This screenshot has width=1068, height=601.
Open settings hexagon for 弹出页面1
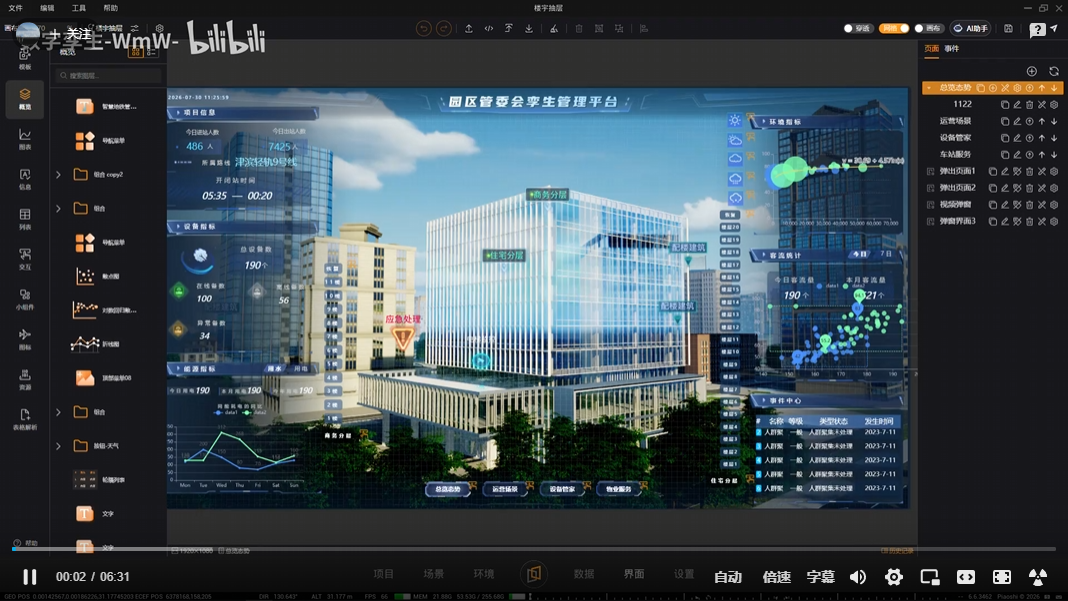tap(1054, 172)
